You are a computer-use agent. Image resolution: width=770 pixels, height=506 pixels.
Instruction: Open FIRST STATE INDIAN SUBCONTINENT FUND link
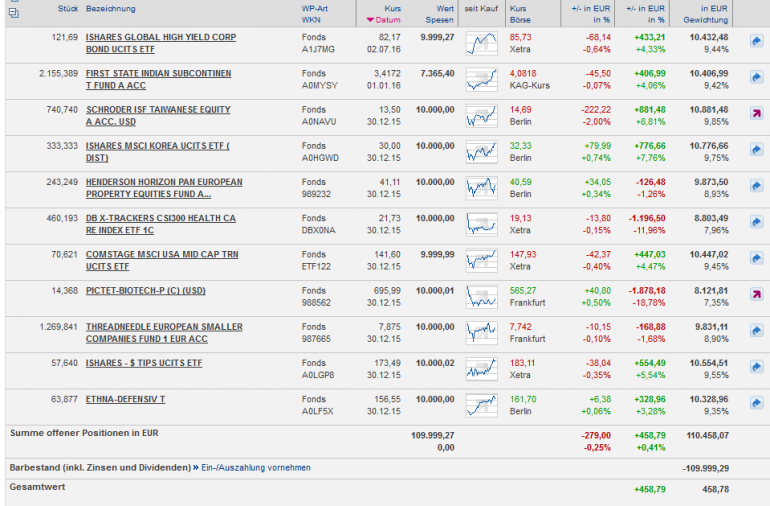coord(158,80)
